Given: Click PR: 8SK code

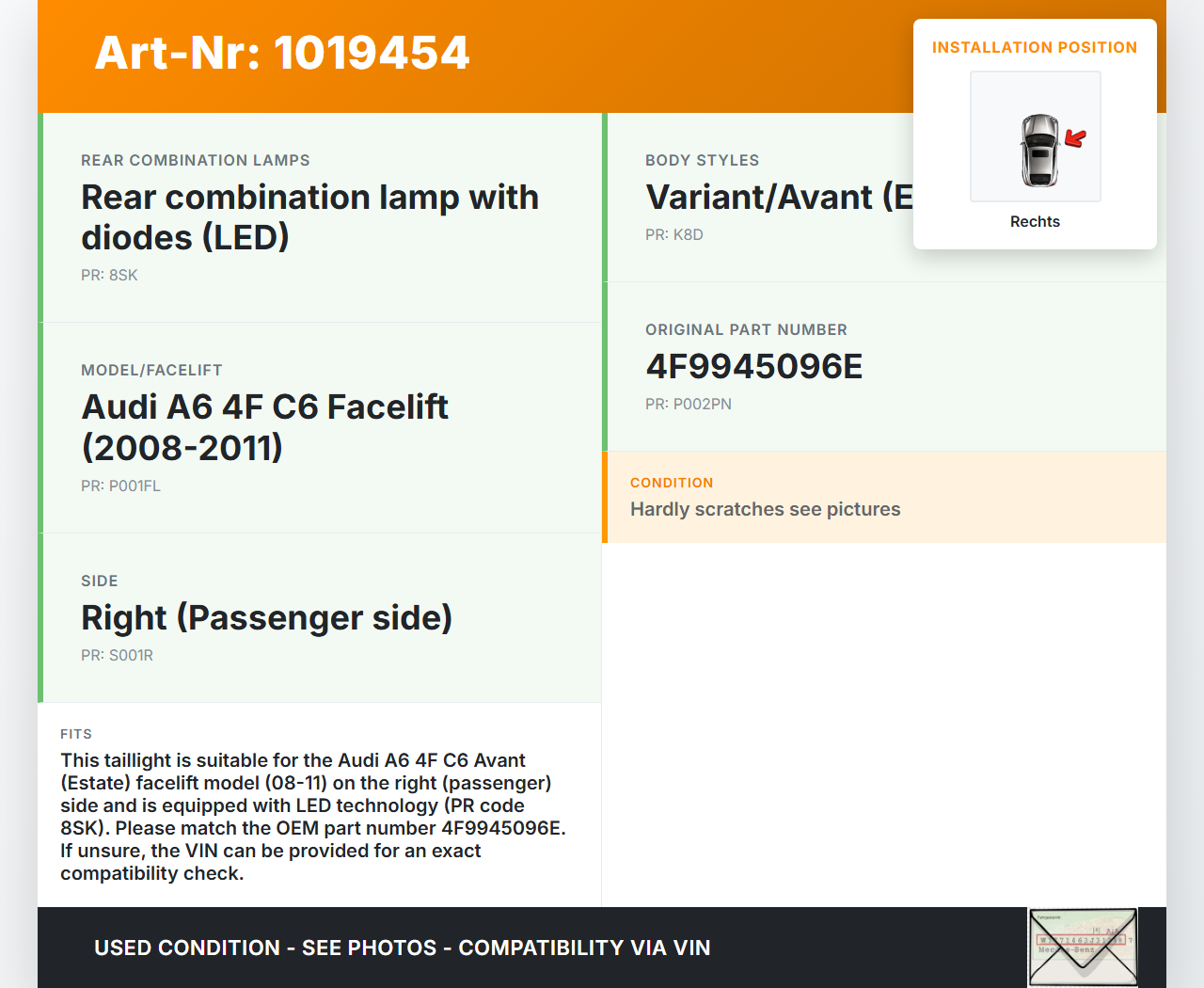Looking at the screenshot, I should 109,275.
